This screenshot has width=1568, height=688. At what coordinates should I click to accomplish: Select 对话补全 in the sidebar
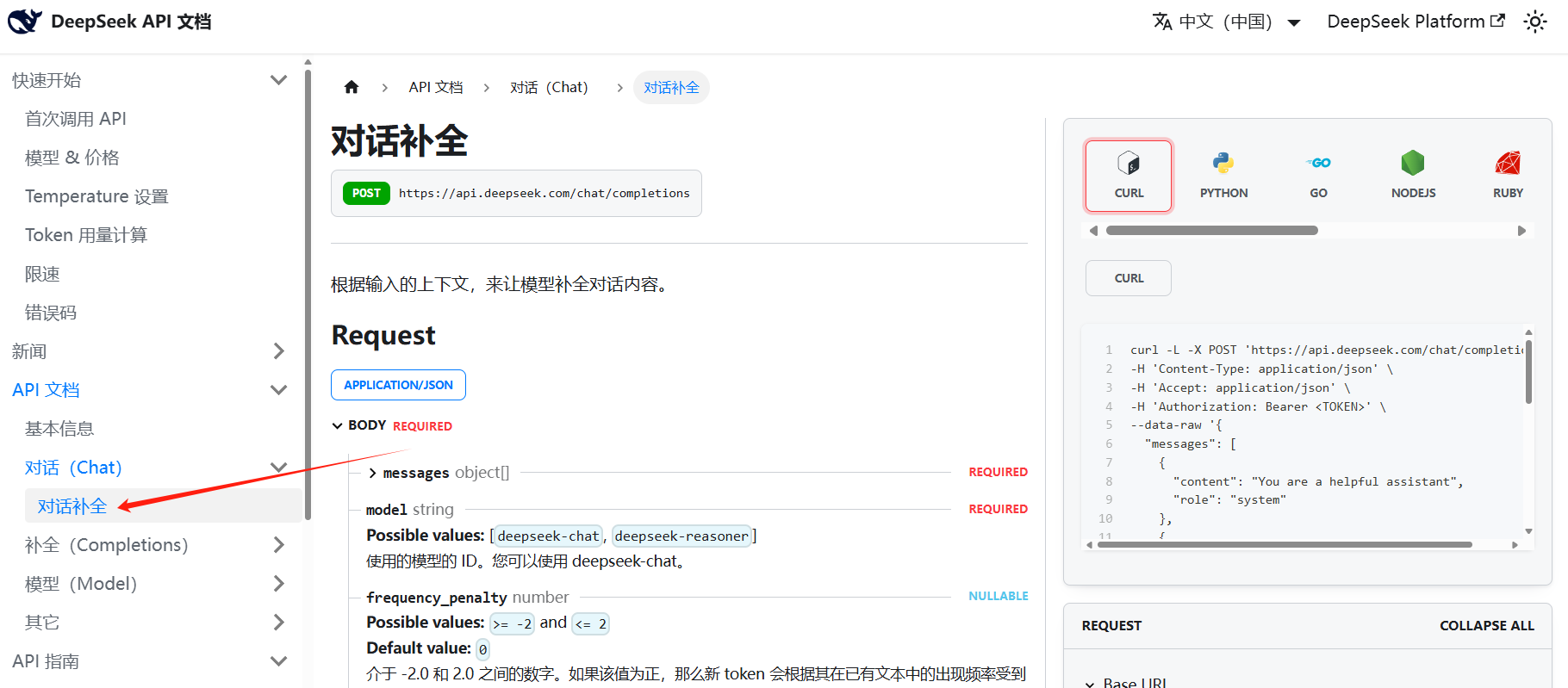tap(72, 506)
